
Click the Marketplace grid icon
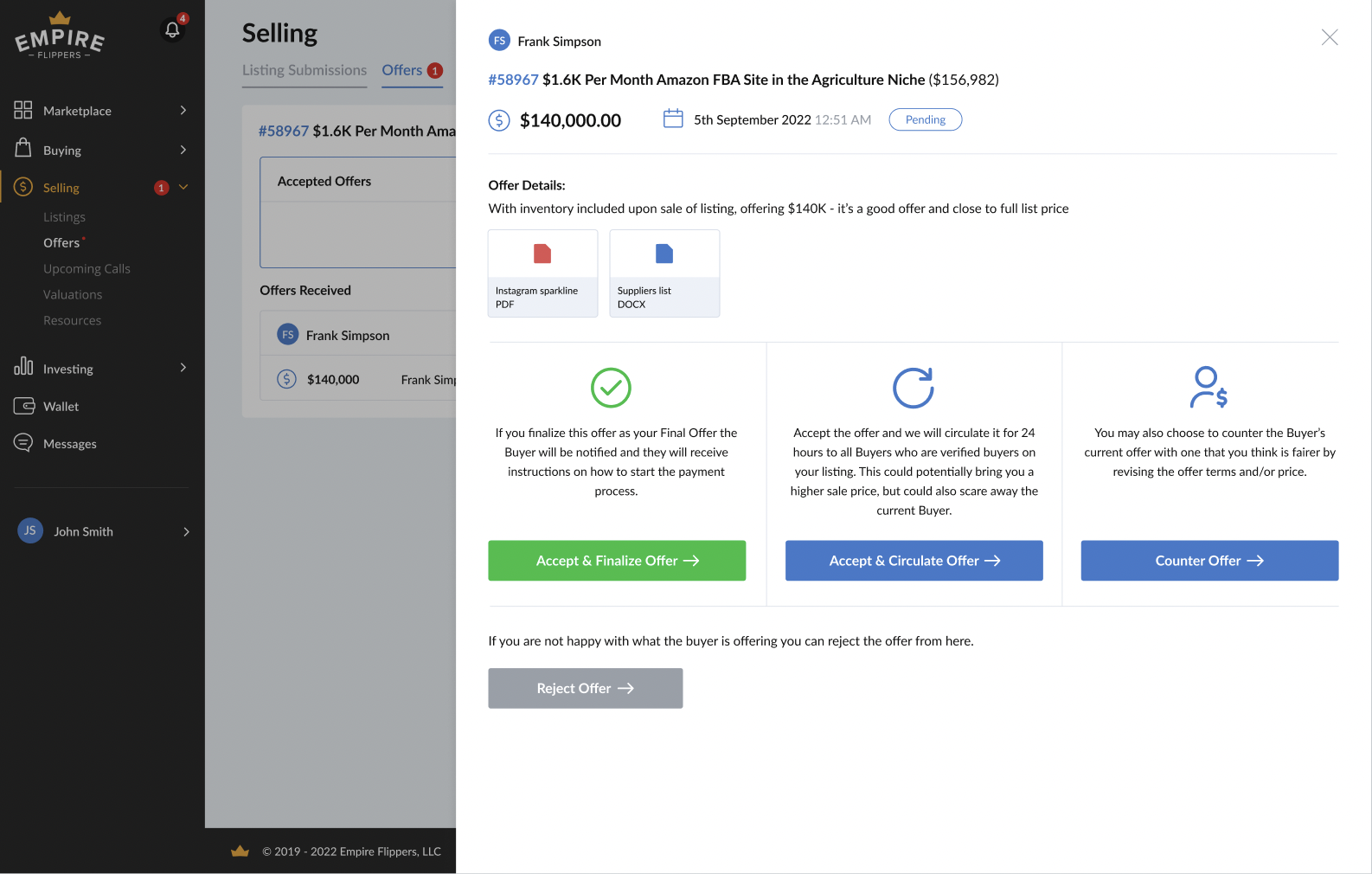pos(23,110)
